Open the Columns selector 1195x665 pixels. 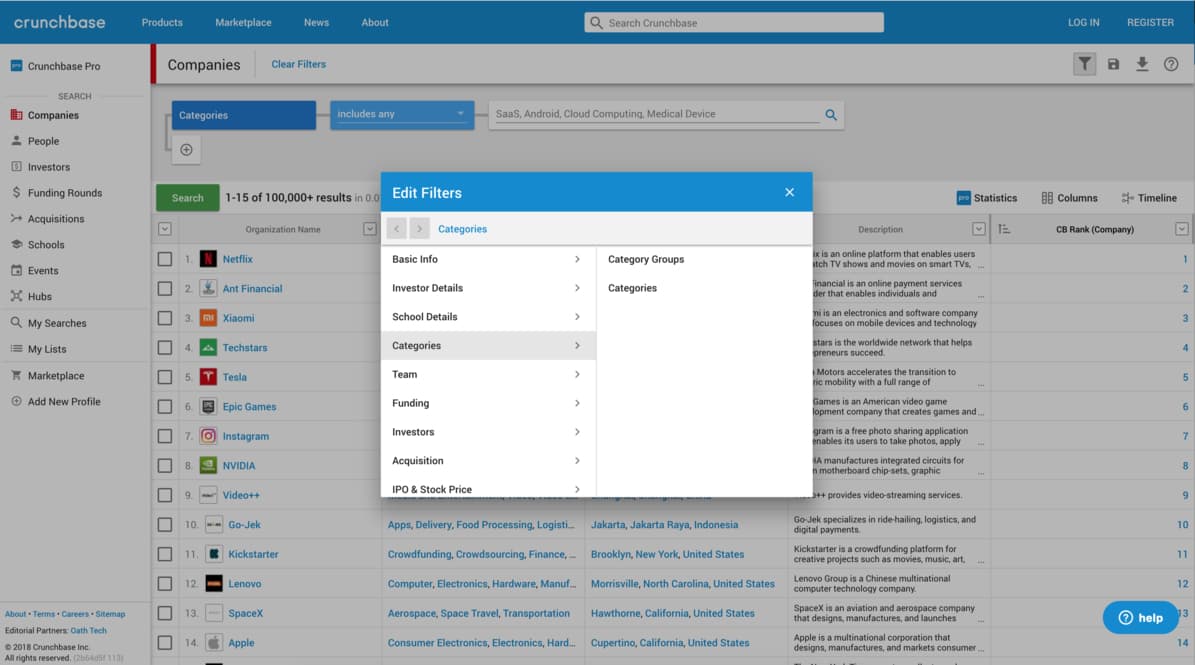tap(1069, 198)
